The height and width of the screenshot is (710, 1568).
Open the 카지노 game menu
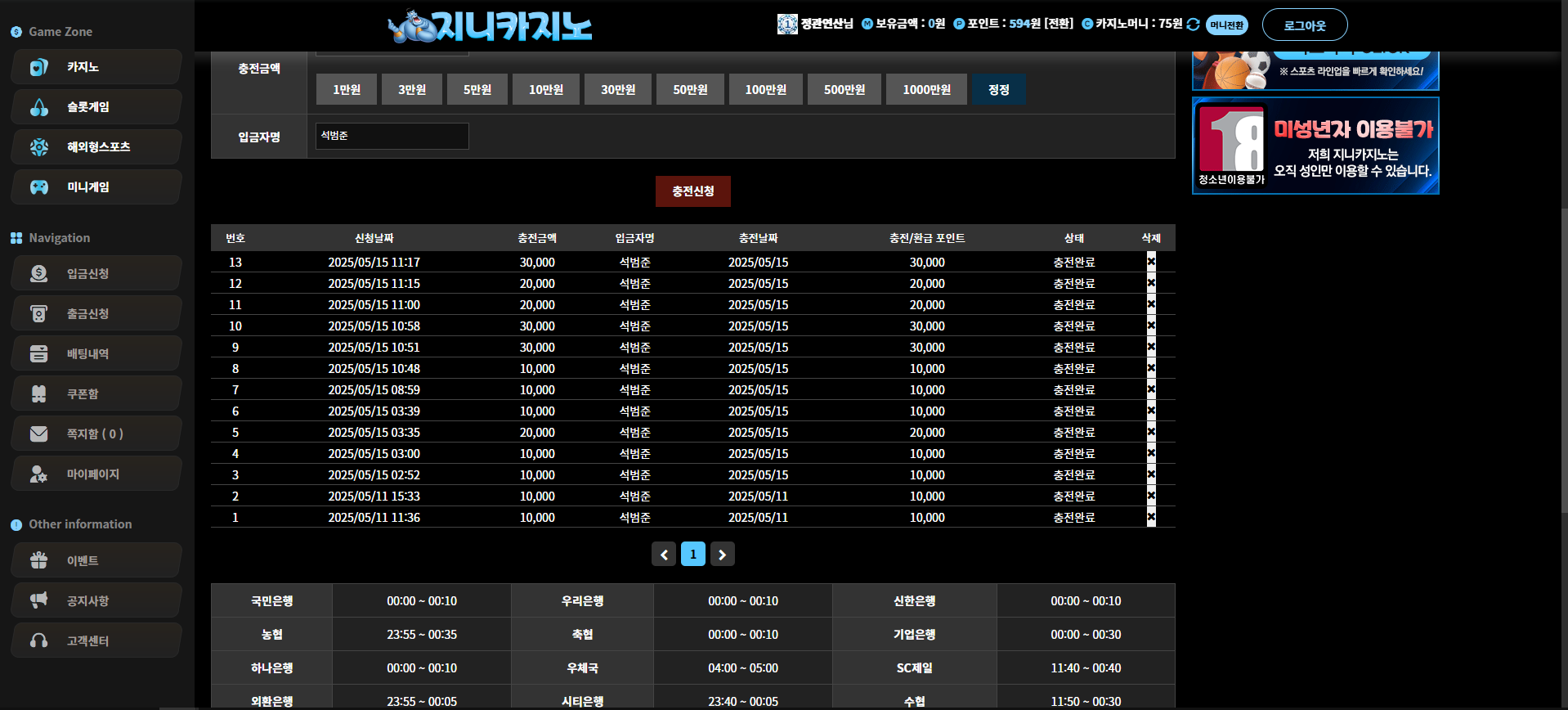click(96, 67)
